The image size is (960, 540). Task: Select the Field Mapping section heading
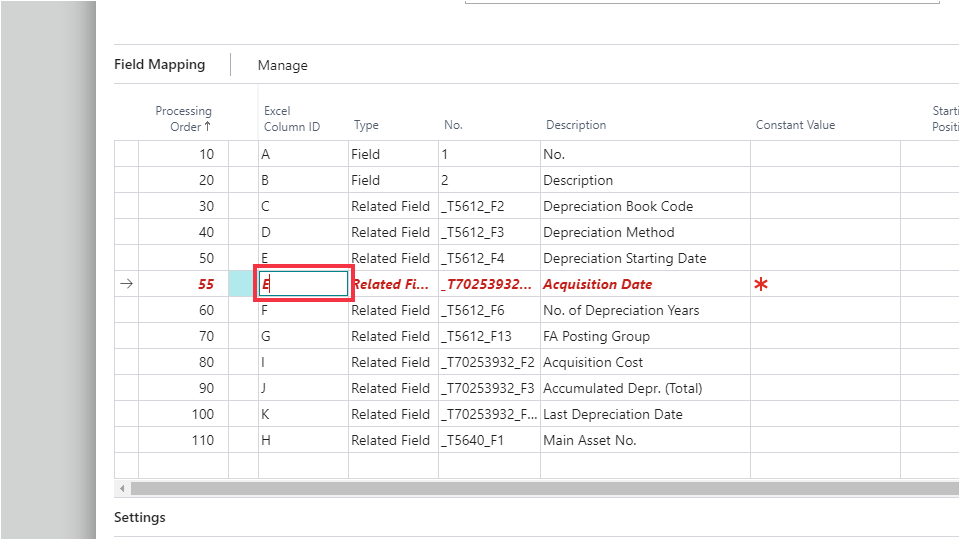159,65
